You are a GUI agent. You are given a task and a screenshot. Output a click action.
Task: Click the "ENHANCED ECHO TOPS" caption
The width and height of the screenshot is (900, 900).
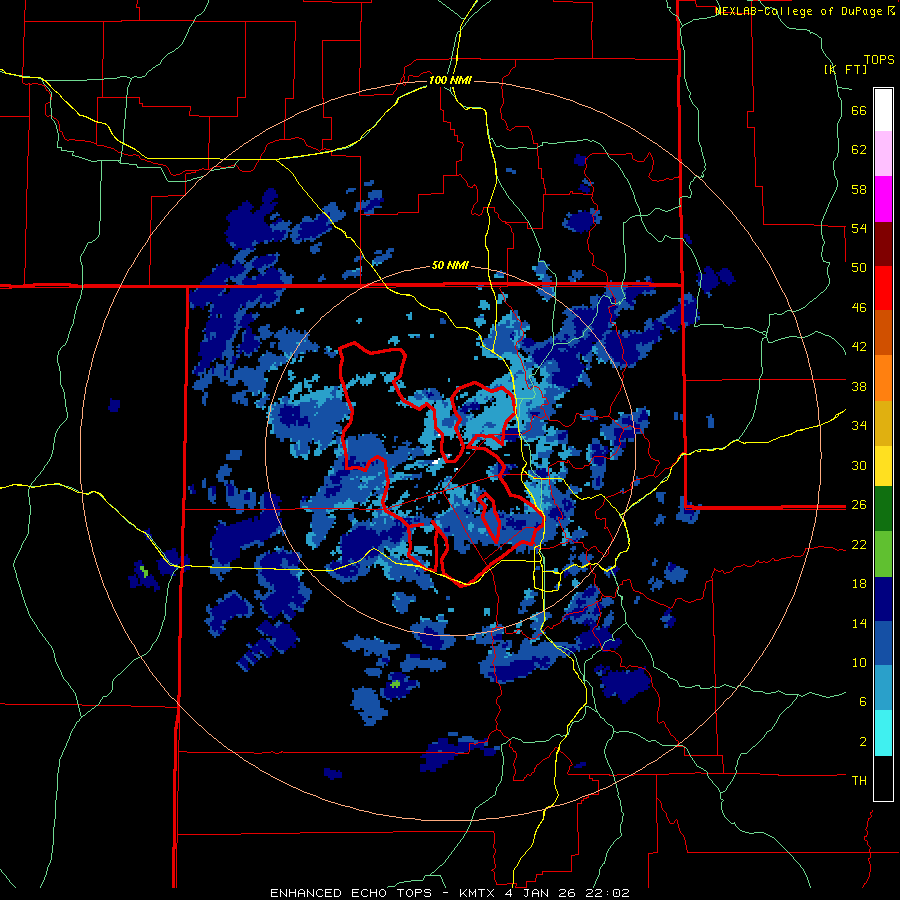pos(351,893)
